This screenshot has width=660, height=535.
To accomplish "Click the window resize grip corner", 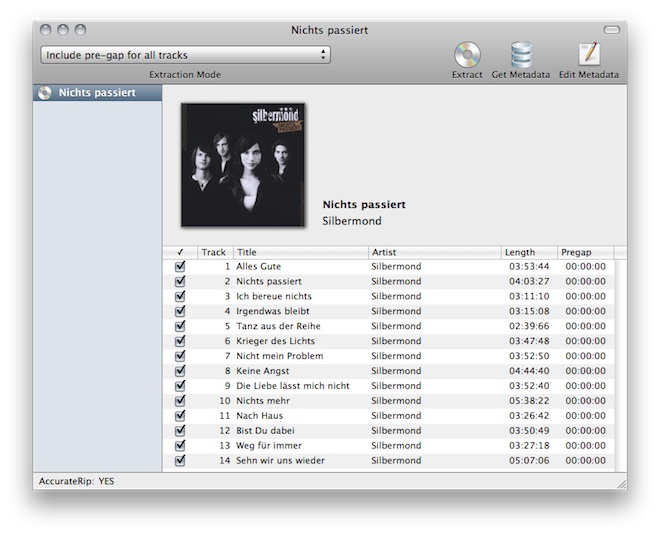I will tap(622, 484).
